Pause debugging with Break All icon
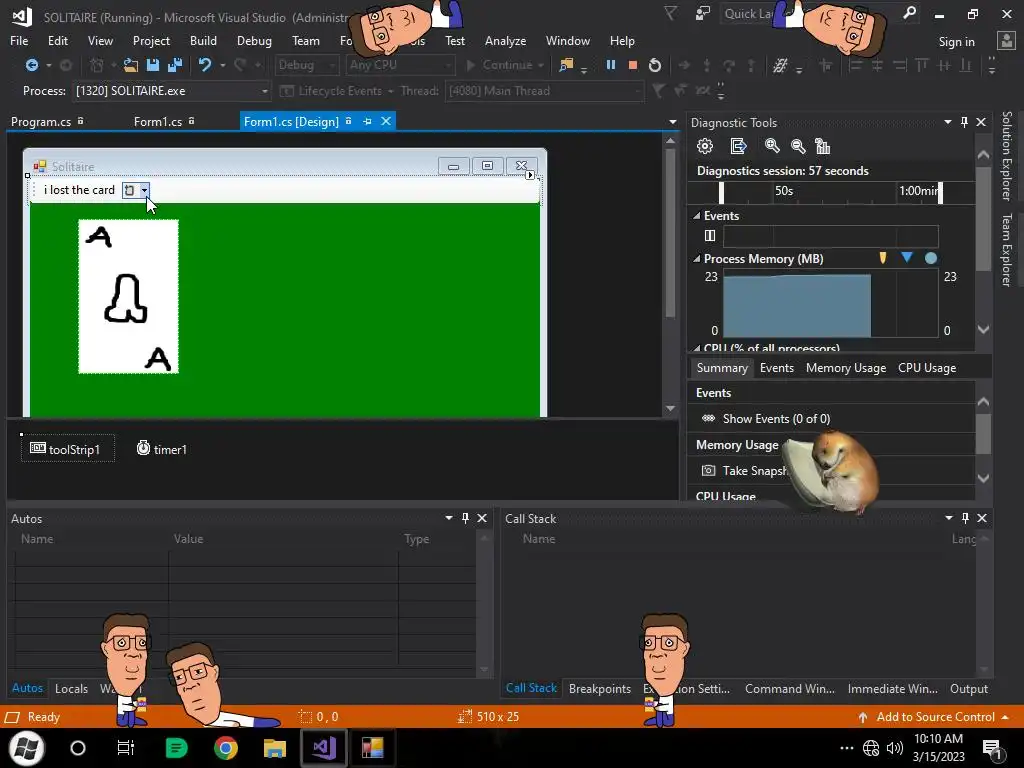Screen dimensions: 1024x768 tap(611, 65)
